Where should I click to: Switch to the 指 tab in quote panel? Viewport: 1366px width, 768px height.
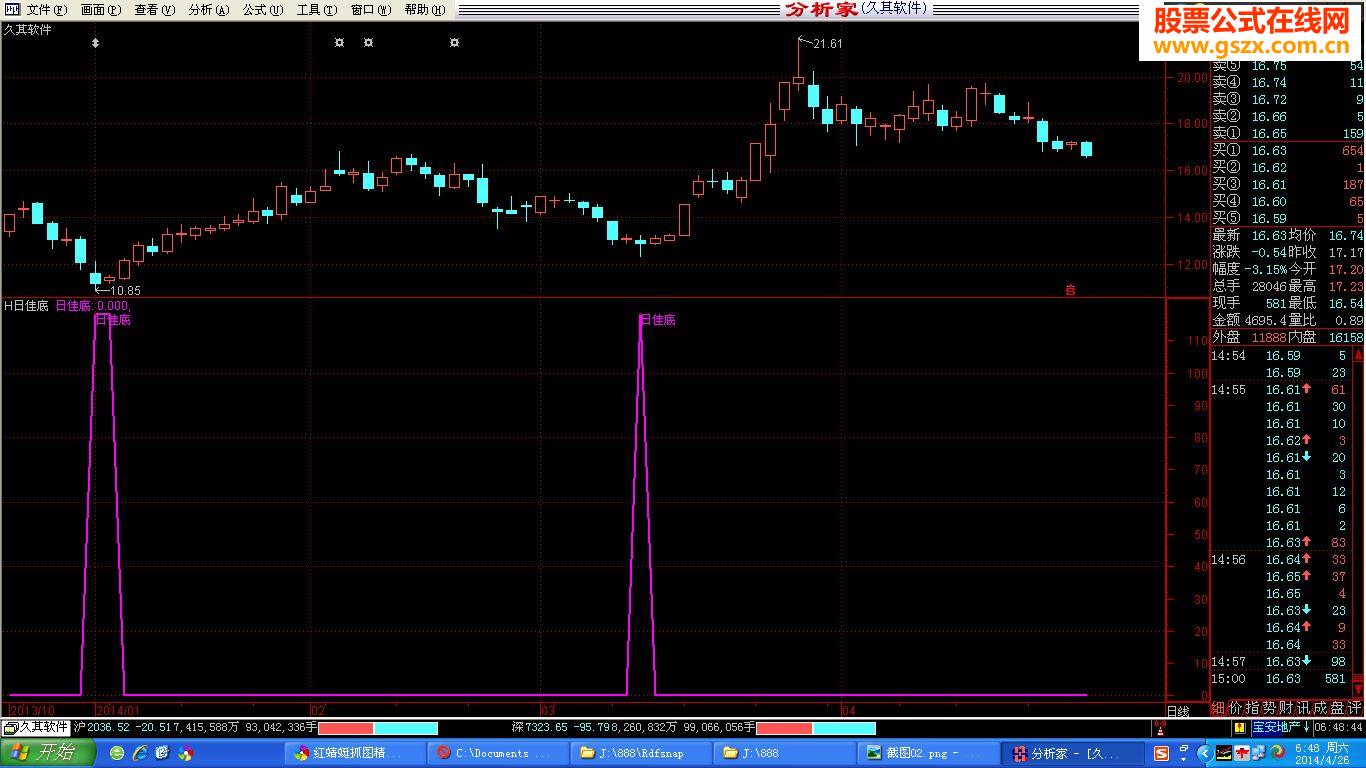(x=1253, y=708)
